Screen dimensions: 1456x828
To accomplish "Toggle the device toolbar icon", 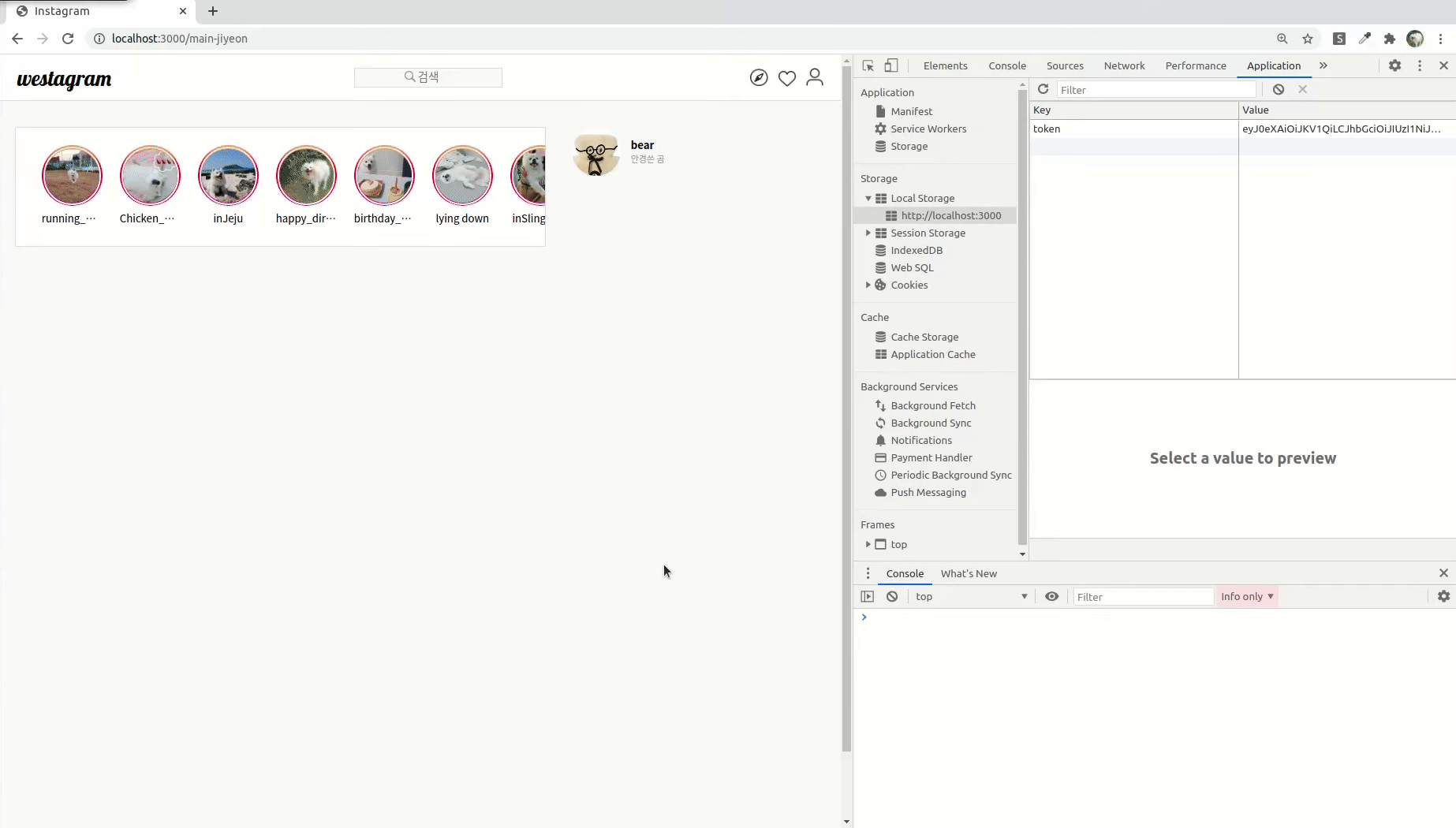I will click(891, 65).
